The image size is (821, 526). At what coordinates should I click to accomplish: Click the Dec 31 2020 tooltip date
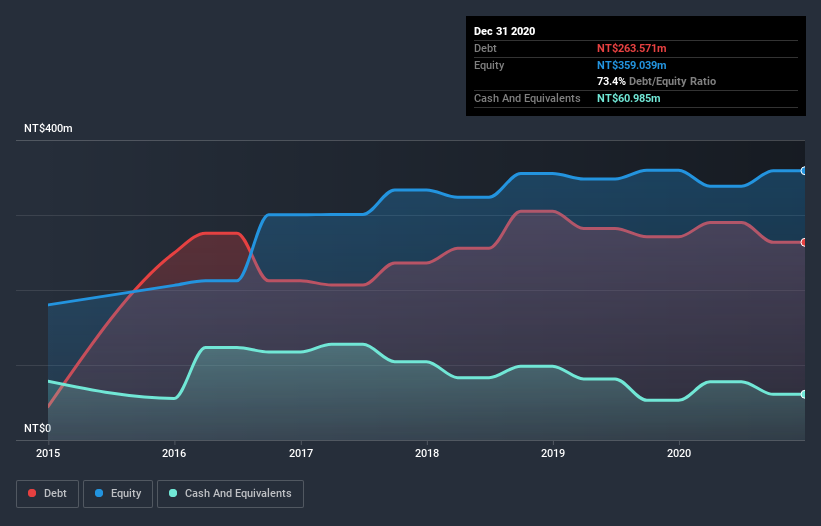pyautogui.click(x=504, y=31)
